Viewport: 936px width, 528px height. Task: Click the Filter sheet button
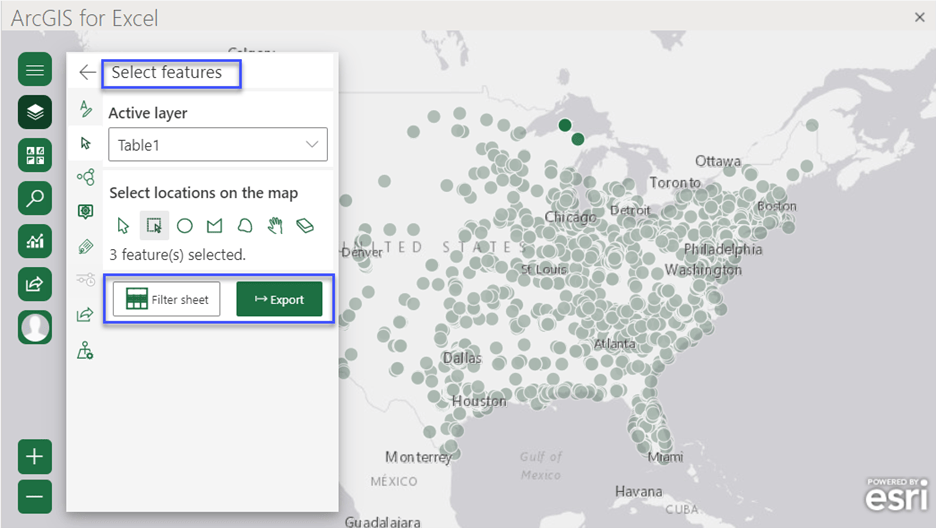(x=167, y=299)
